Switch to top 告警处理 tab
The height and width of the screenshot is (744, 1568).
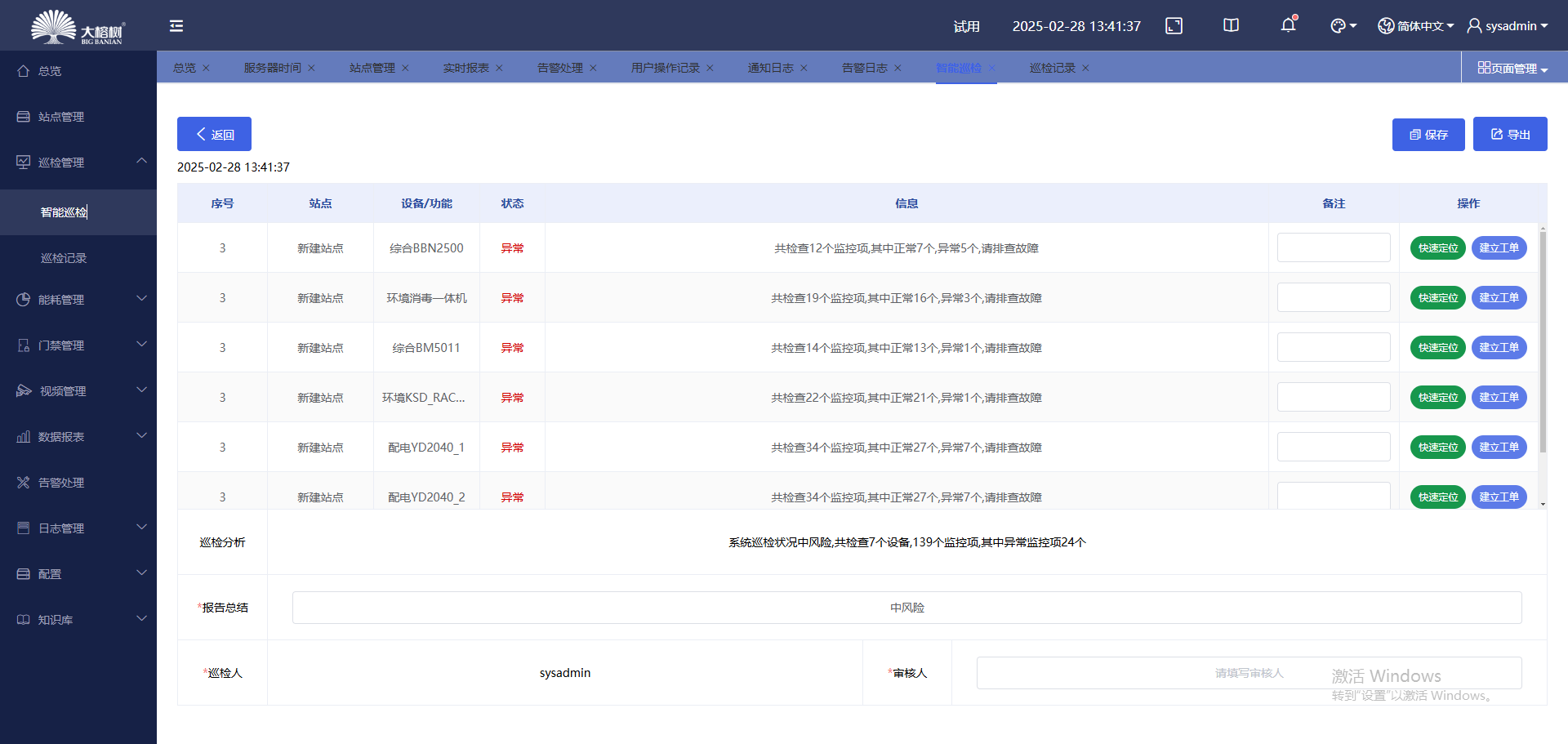coord(560,68)
